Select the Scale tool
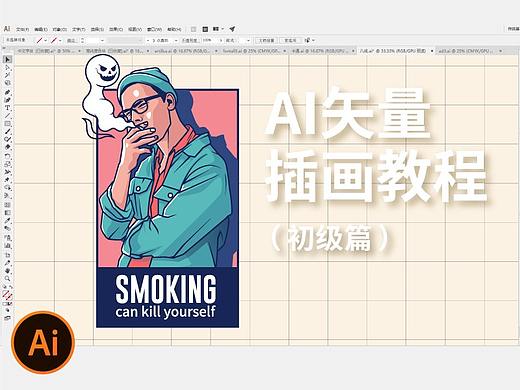 [7, 164]
